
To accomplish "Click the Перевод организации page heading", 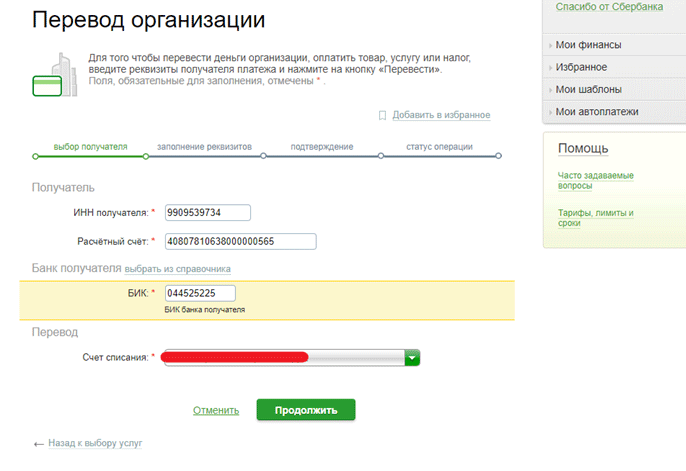I will (148, 20).
